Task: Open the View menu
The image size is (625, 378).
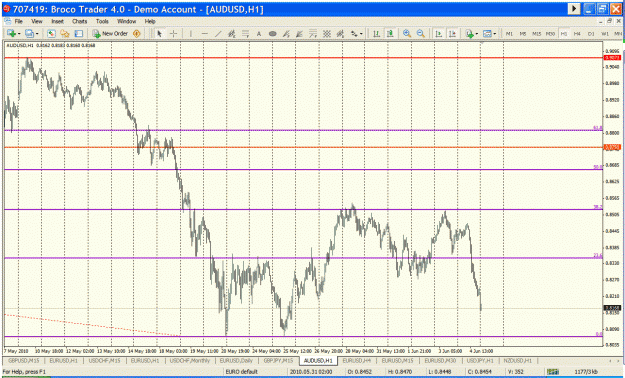Action: 37,21
